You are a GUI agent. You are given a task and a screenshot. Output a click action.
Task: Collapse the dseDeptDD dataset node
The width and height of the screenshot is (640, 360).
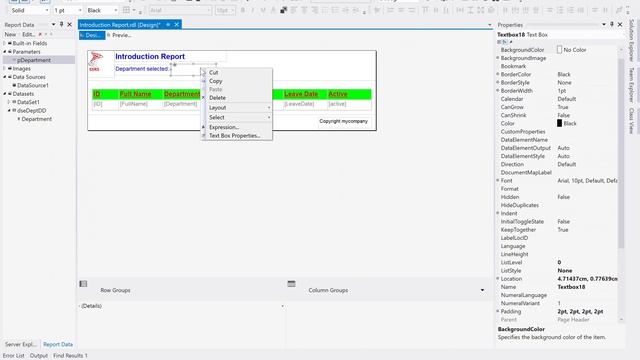[9, 111]
